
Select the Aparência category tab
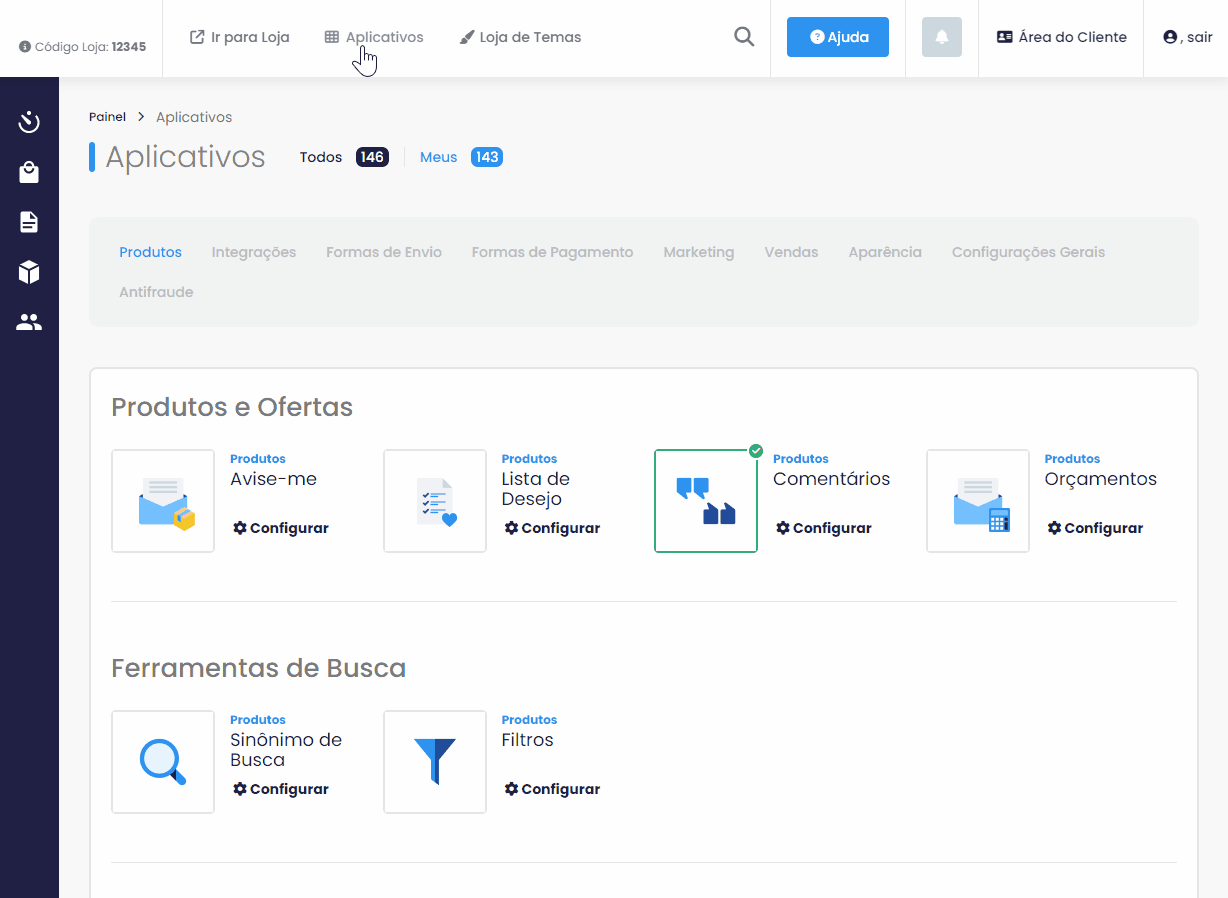pyautogui.click(x=885, y=252)
